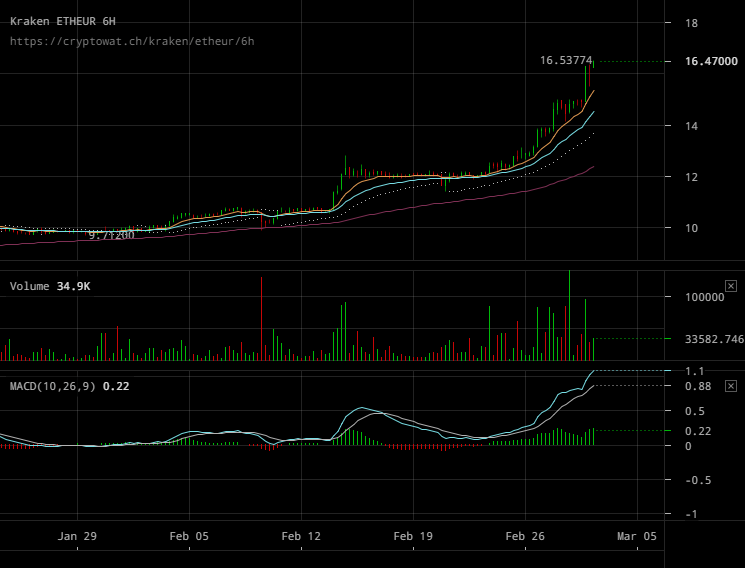This screenshot has width=745, height=568.
Task: Click the 33582.746 volume axis value
Action: [x=714, y=339]
